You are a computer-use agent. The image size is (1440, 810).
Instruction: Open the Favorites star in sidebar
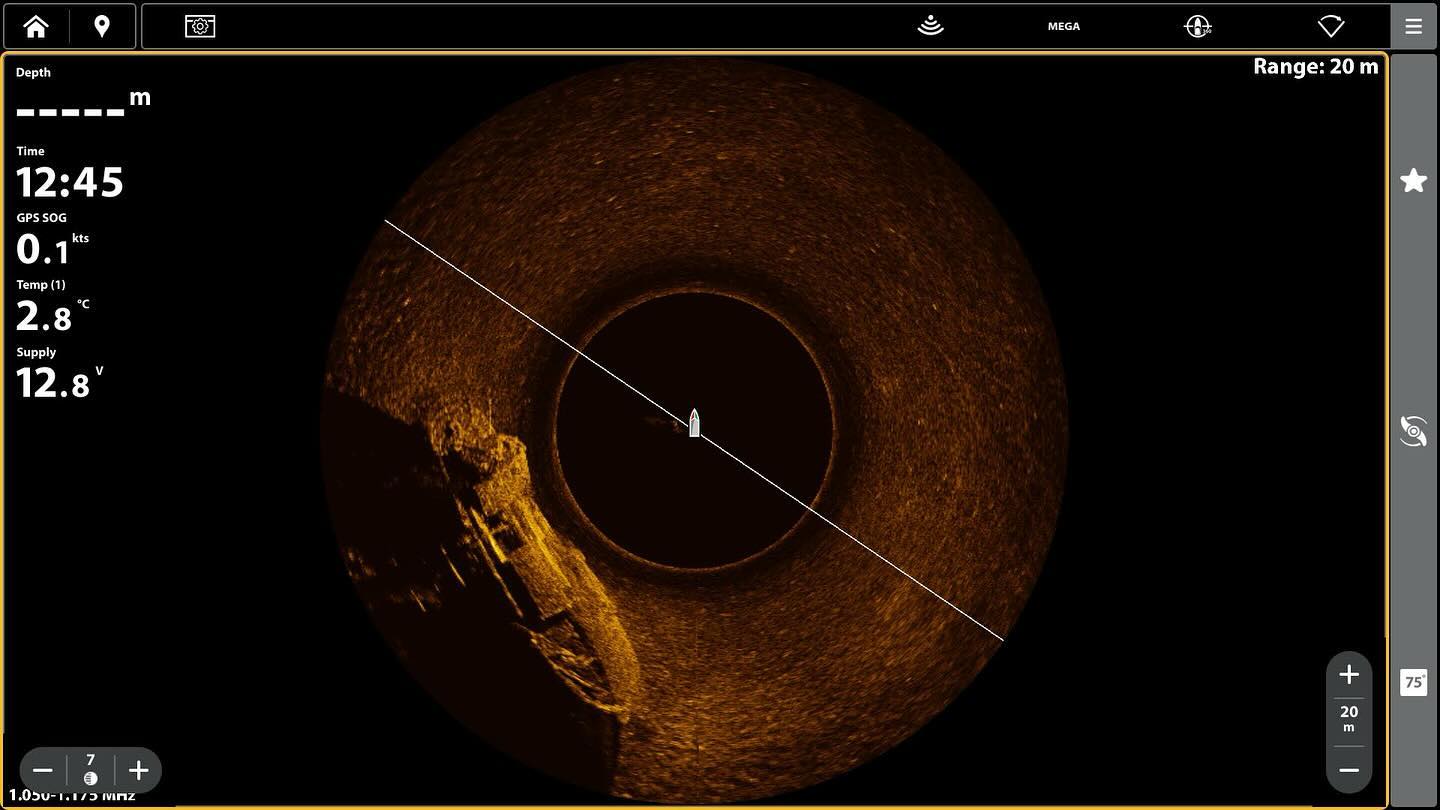click(x=1413, y=181)
